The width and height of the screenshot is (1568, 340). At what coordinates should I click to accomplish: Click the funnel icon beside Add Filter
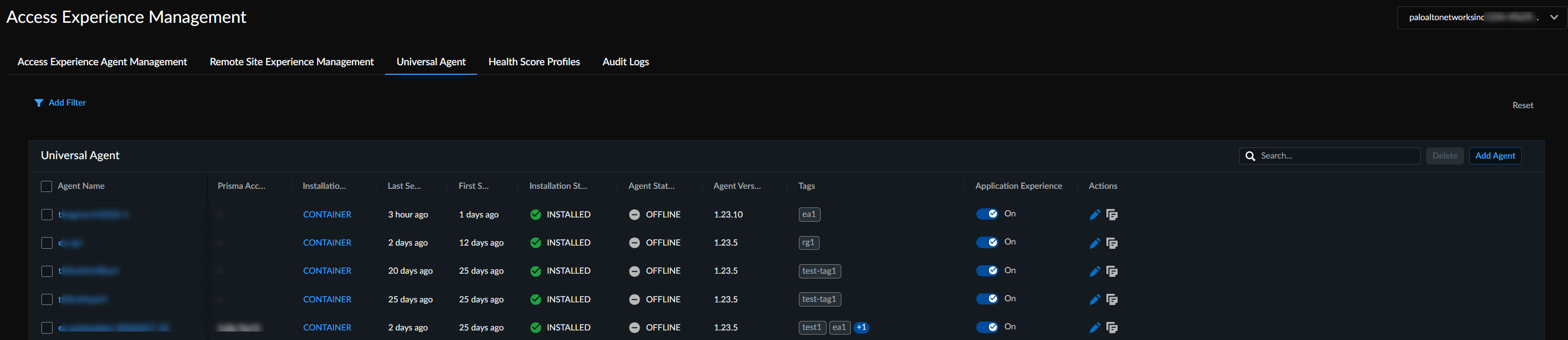(x=38, y=103)
